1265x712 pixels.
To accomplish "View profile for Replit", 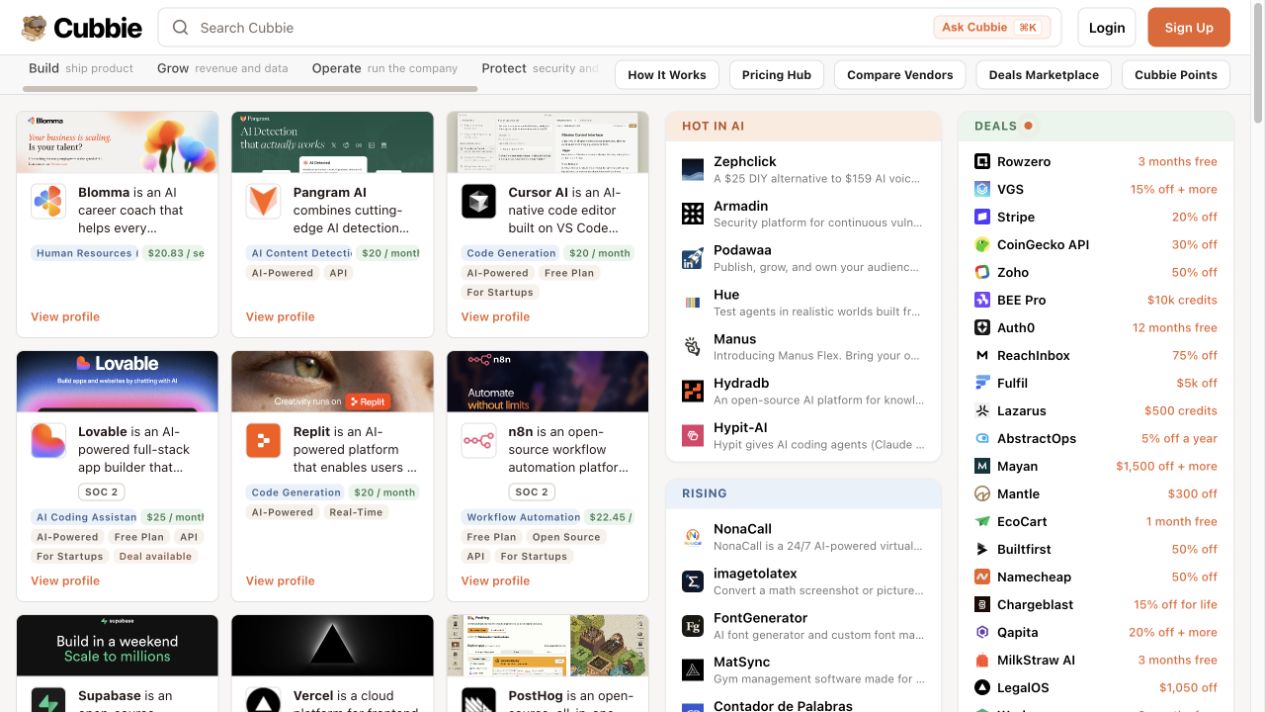I will click(280, 581).
